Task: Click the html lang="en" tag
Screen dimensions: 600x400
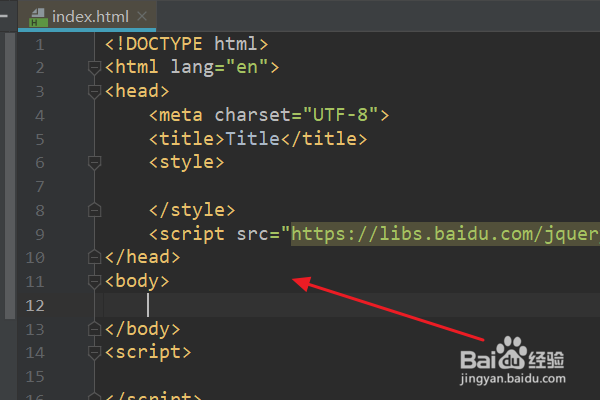Action: click(x=192, y=67)
